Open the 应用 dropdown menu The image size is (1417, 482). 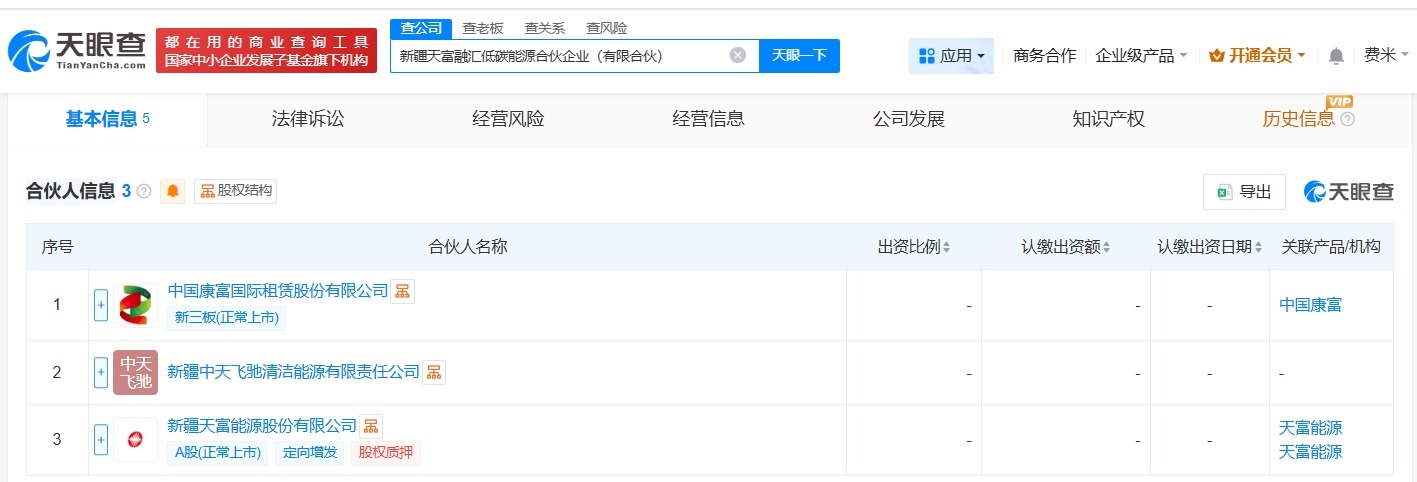pos(951,56)
